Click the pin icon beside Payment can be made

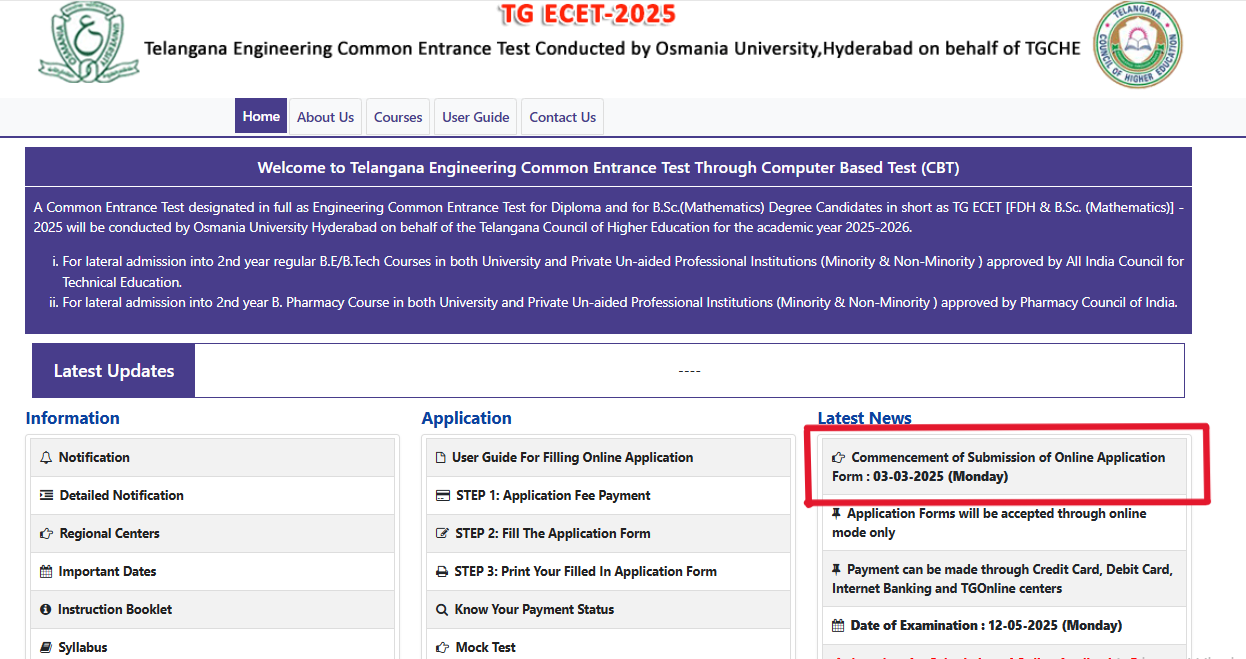pyautogui.click(x=837, y=569)
